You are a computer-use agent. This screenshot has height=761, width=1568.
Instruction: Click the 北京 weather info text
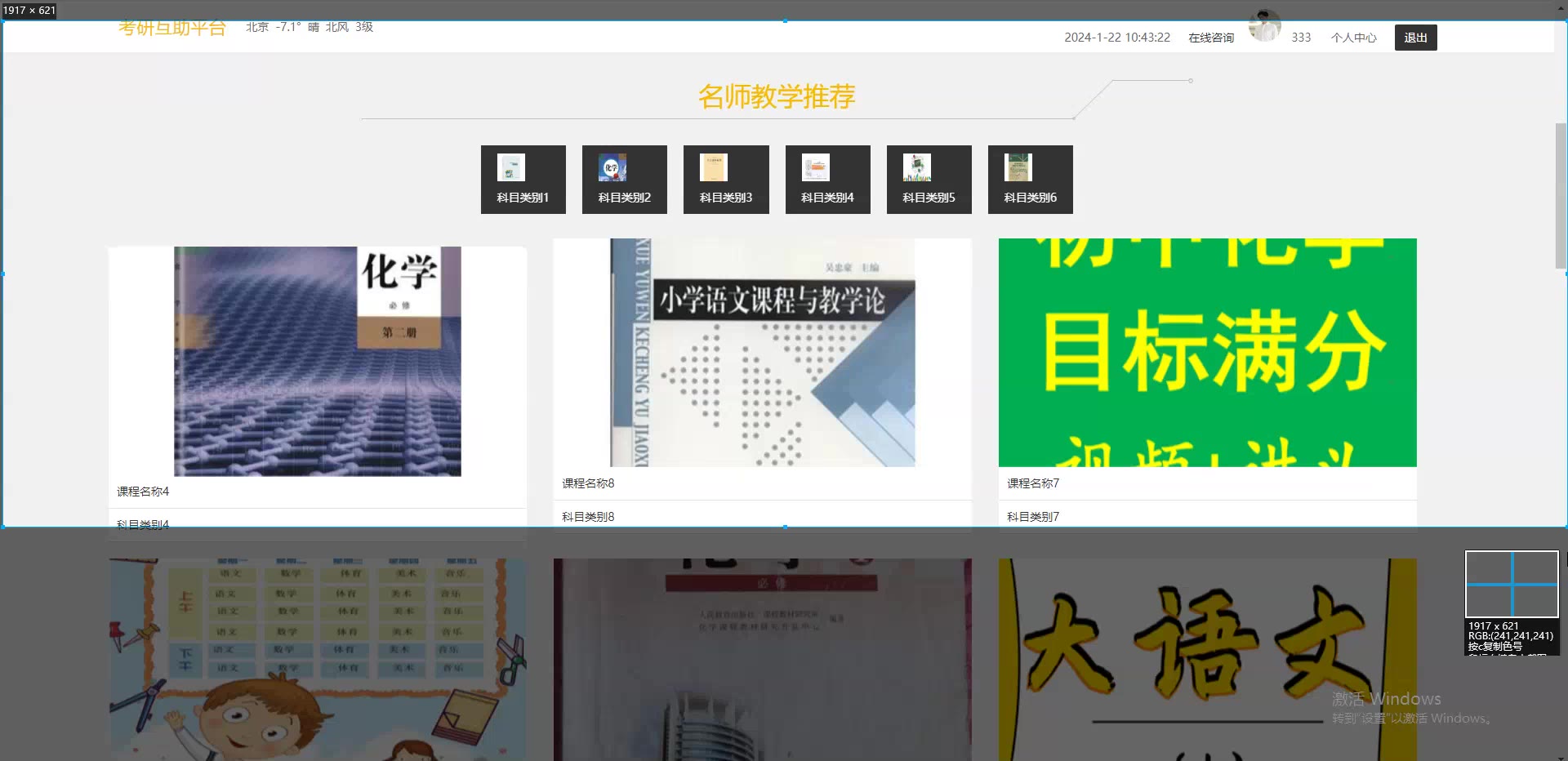coord(310,27)
